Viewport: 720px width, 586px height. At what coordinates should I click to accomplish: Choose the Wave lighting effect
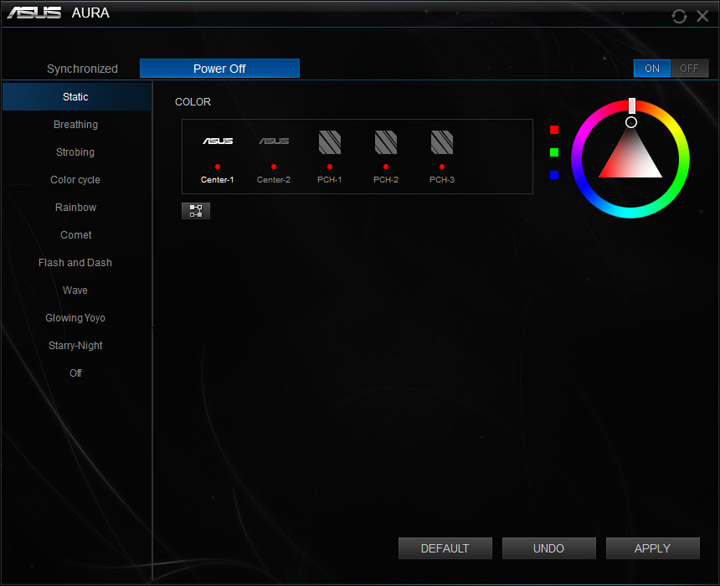(x=75, y=290)
